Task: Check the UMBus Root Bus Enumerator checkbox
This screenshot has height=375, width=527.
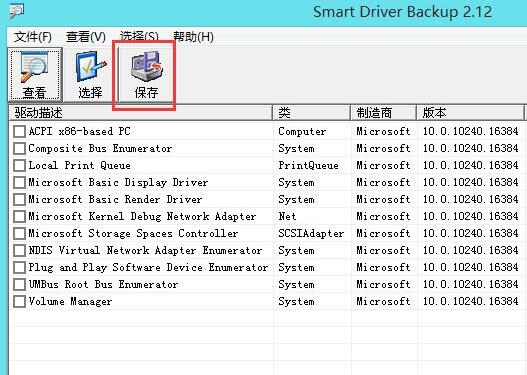Action: point(19,284)
